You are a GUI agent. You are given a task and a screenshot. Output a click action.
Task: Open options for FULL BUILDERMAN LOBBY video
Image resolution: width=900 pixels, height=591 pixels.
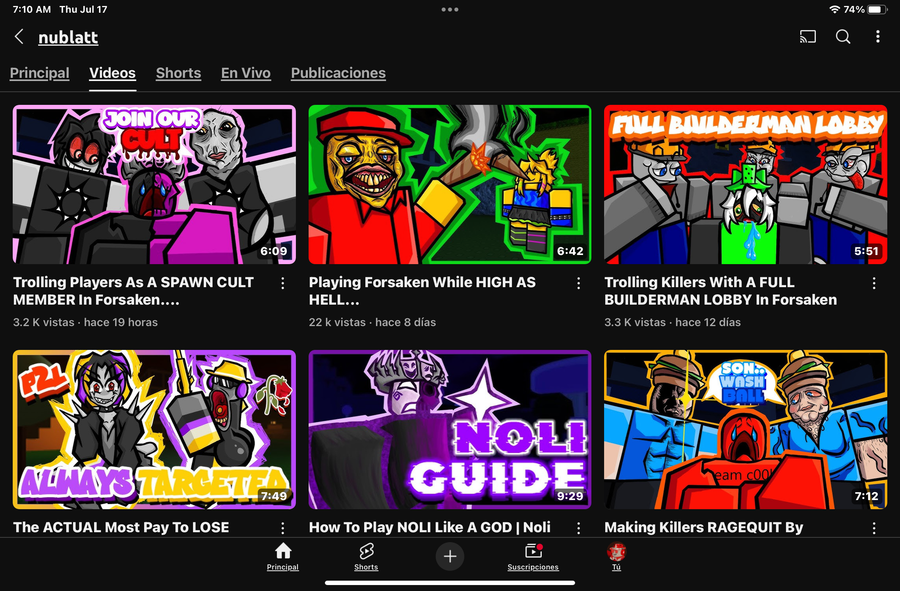point(874,283)
